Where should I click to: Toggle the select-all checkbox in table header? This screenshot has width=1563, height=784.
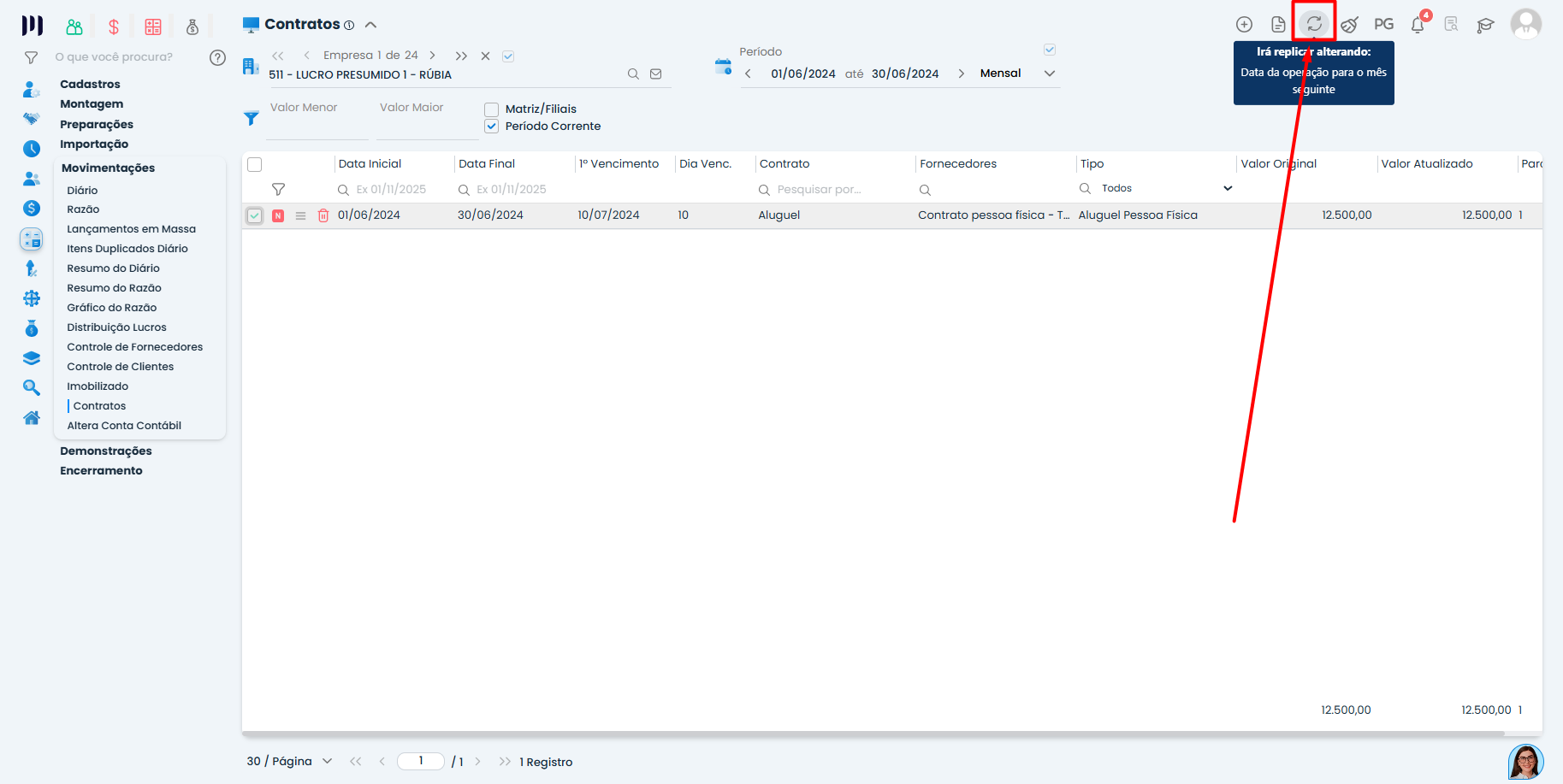(x=254, y=164)
